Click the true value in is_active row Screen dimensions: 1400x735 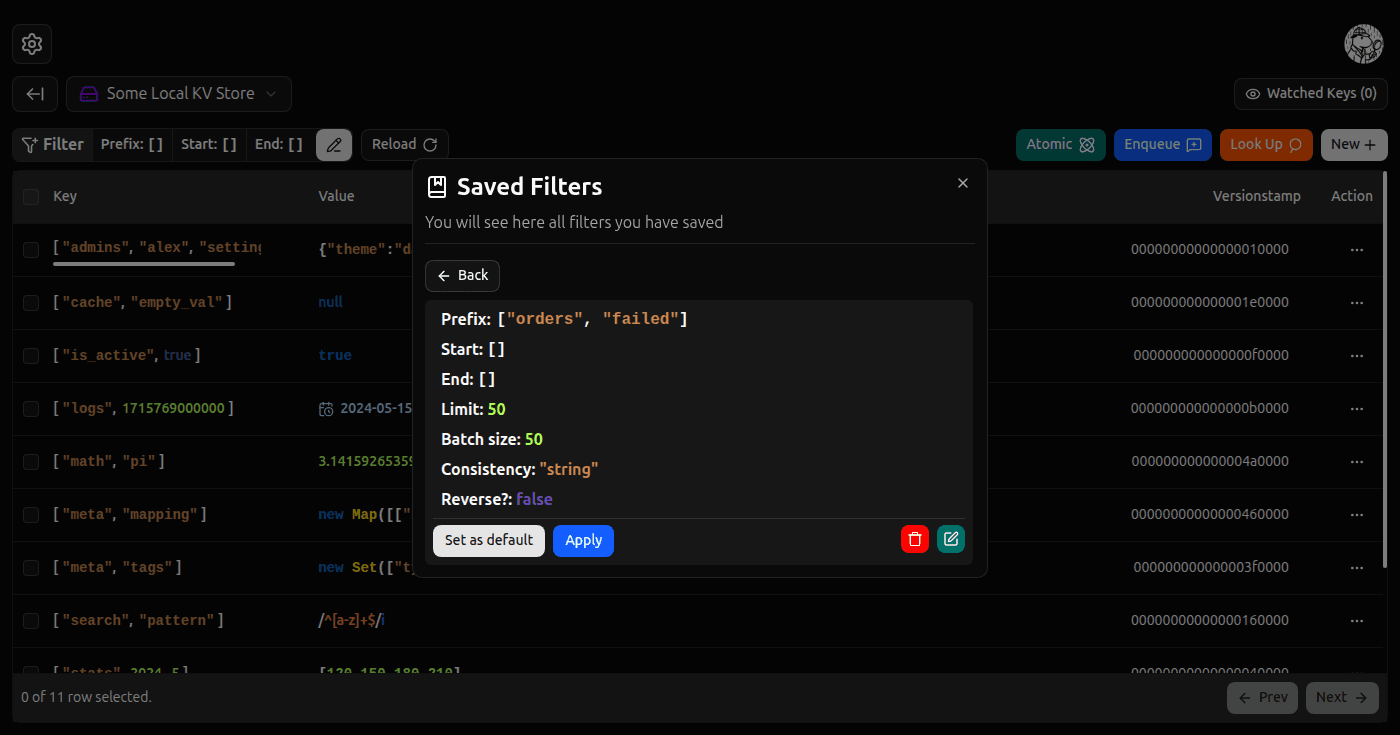(335, 356)
